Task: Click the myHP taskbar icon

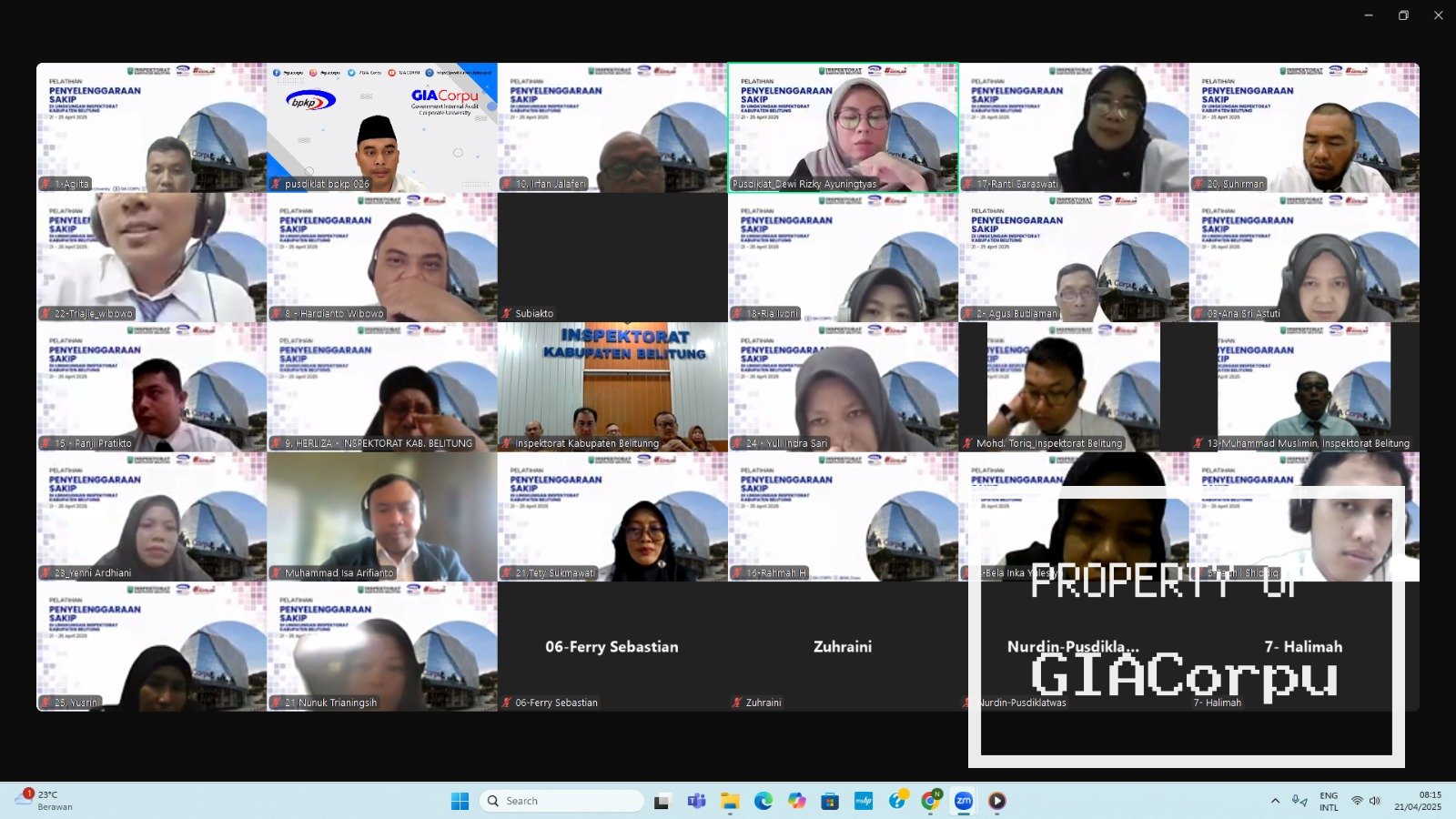Action: click(x=864, y=801)
